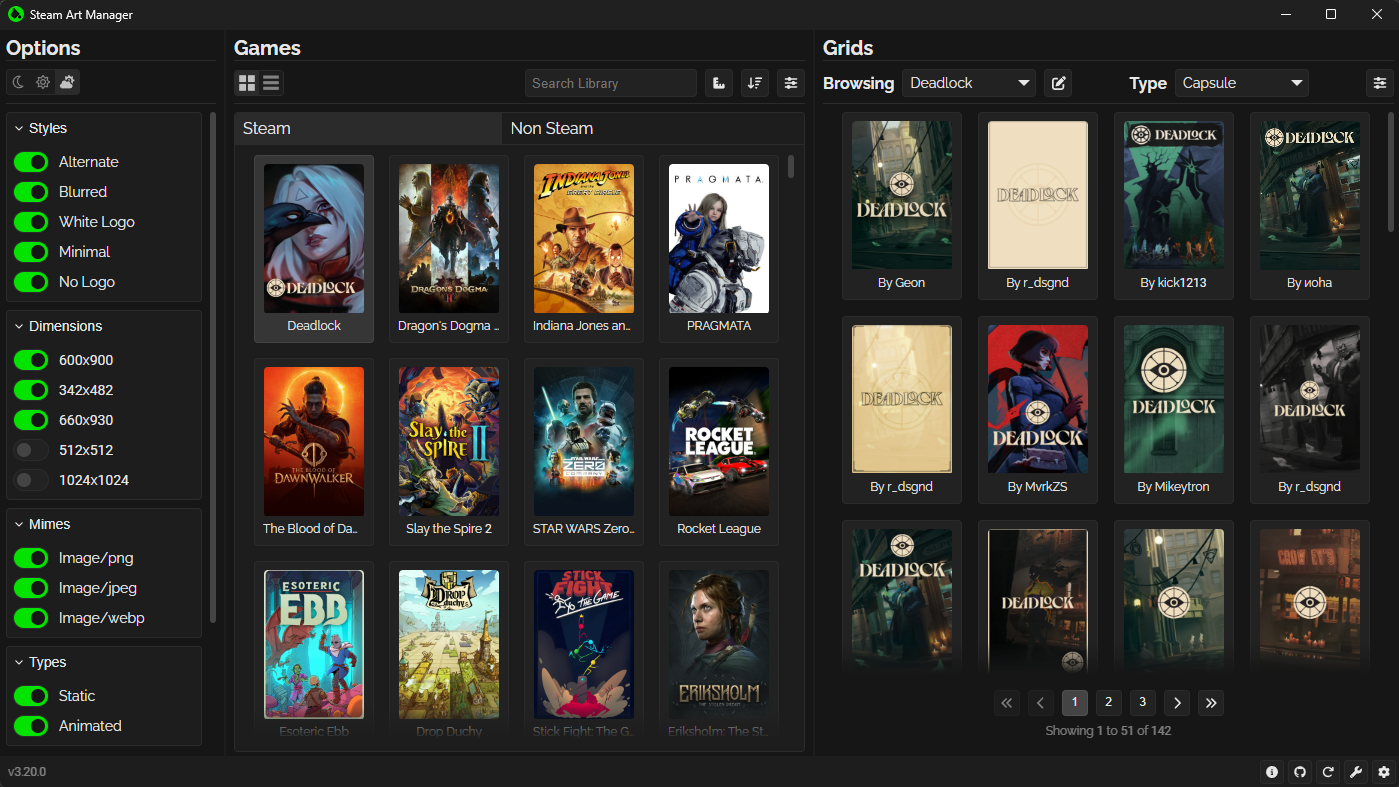The height and width of the screenshot is (787, 1399).
Task: Switch Games to list view
Action: tap(271, 83)
